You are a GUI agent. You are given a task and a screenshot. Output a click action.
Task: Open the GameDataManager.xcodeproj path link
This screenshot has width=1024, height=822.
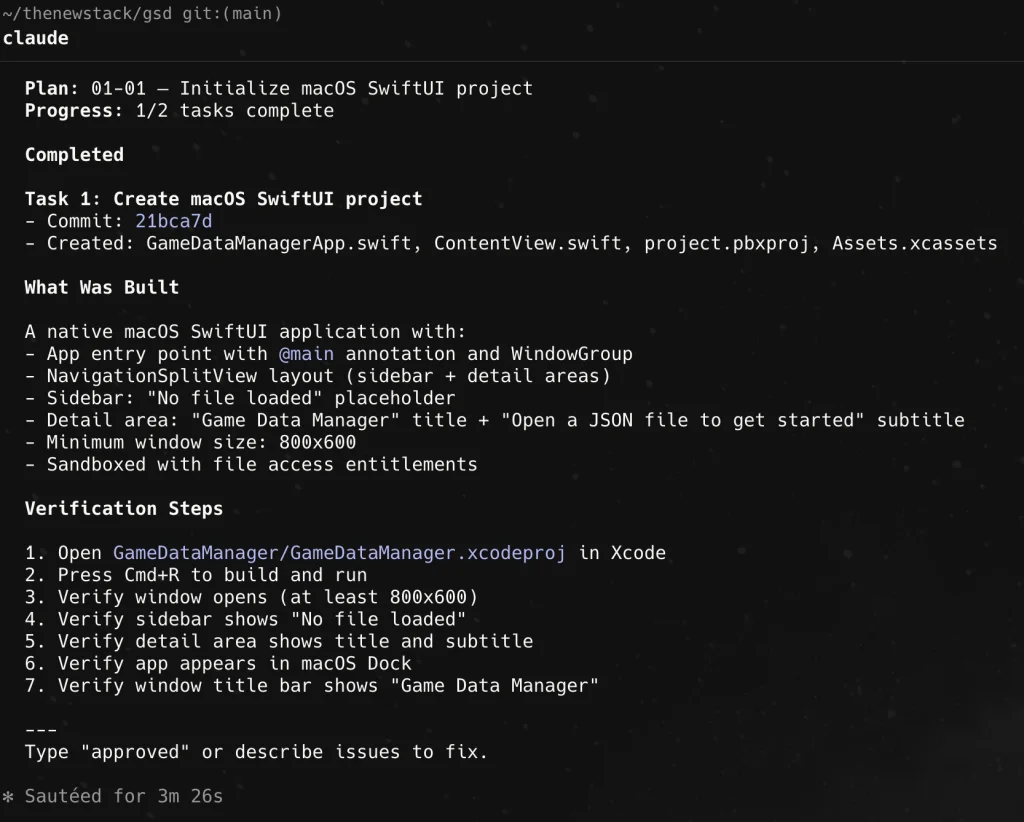click(x=340, y=553)
